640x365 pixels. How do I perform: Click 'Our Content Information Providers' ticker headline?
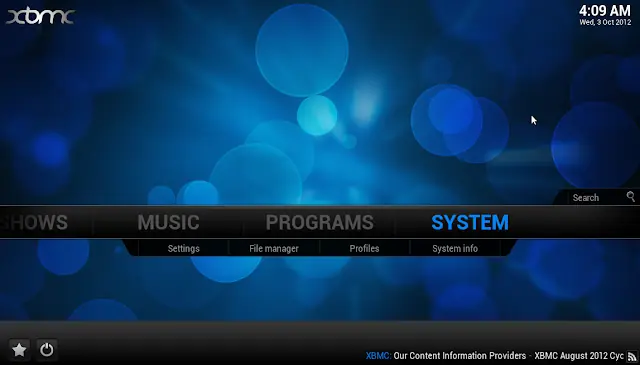(460, 356)
